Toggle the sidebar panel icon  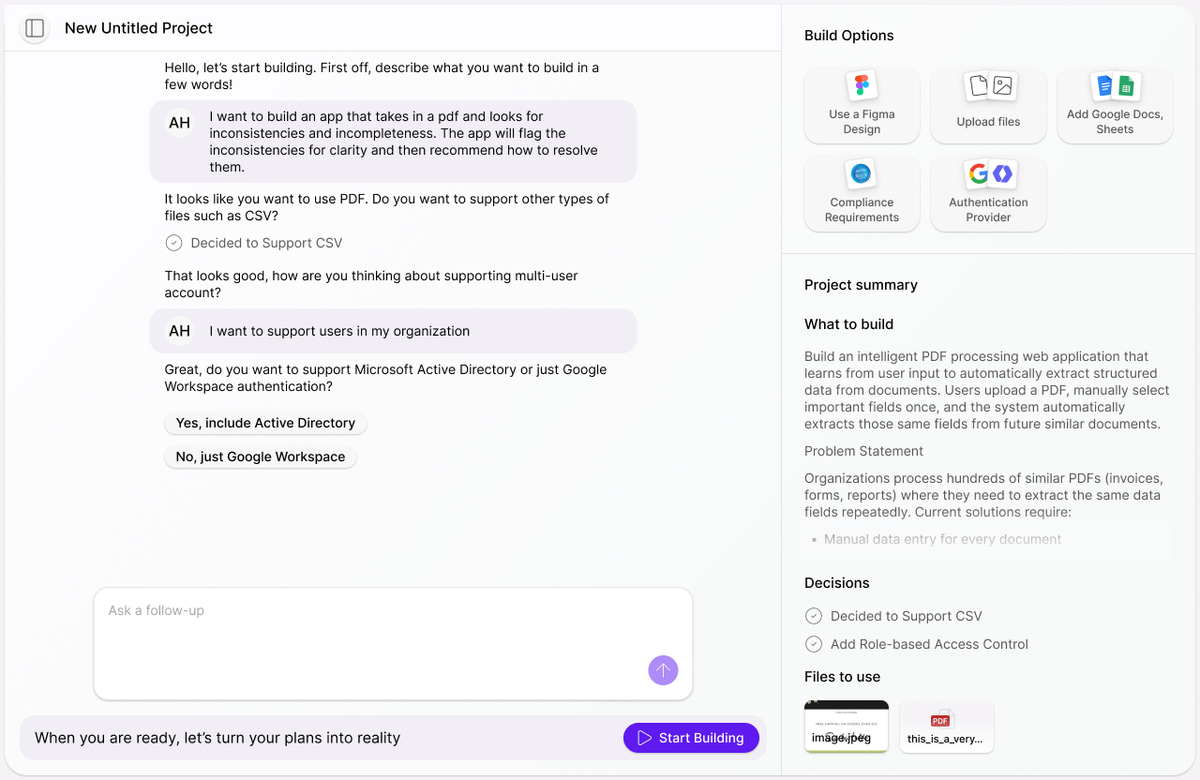coord(34,28)
